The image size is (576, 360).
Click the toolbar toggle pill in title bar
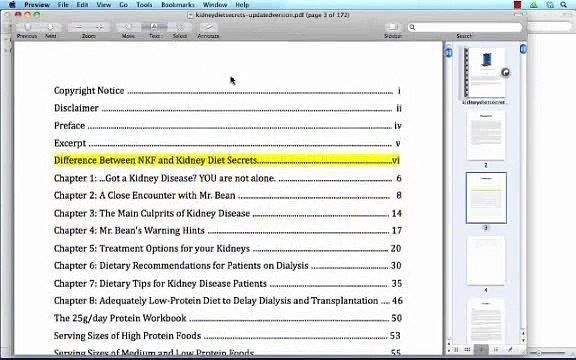pos(518,15)
